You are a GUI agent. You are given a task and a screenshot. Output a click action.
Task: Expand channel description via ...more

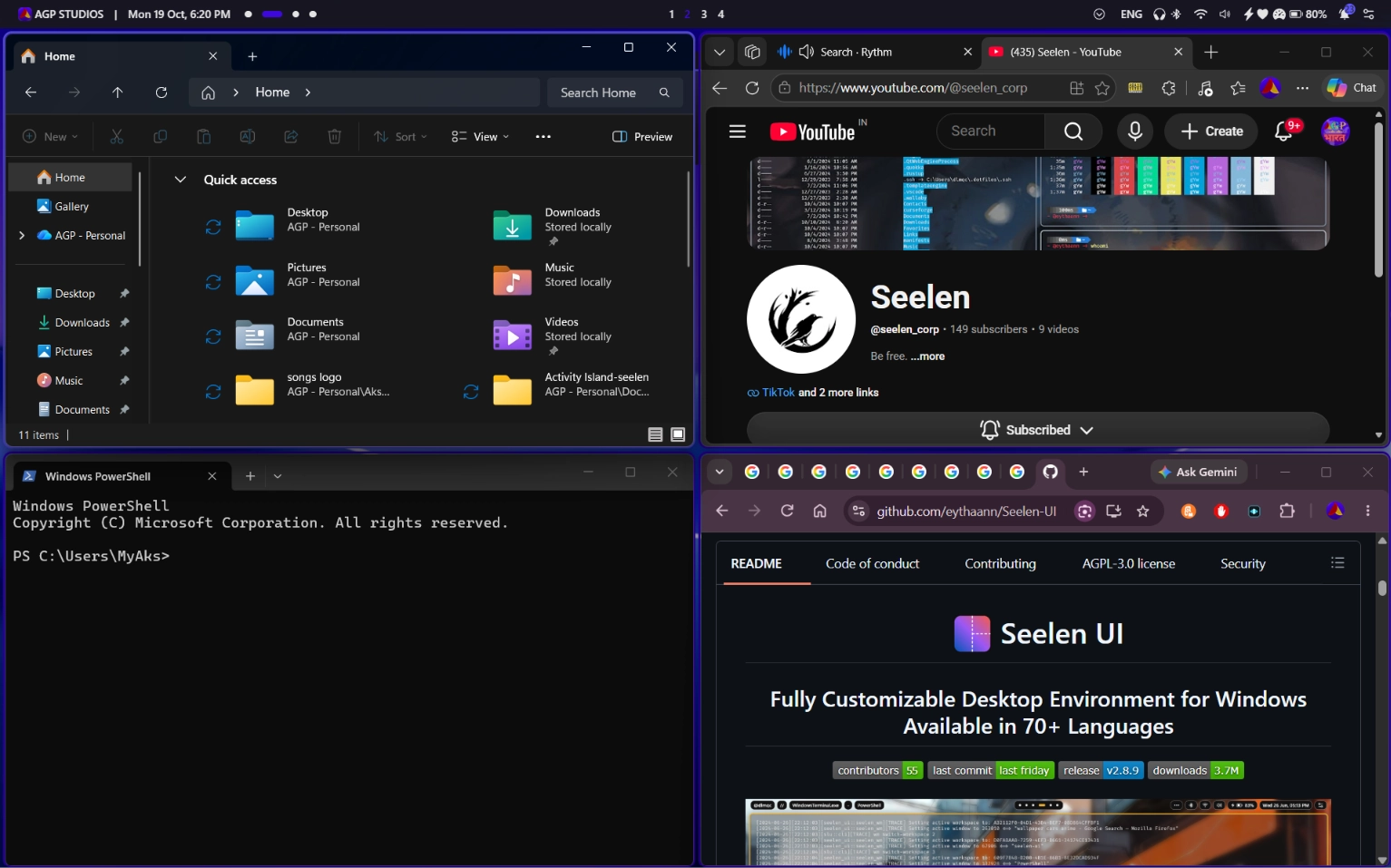tap(927, 356)
